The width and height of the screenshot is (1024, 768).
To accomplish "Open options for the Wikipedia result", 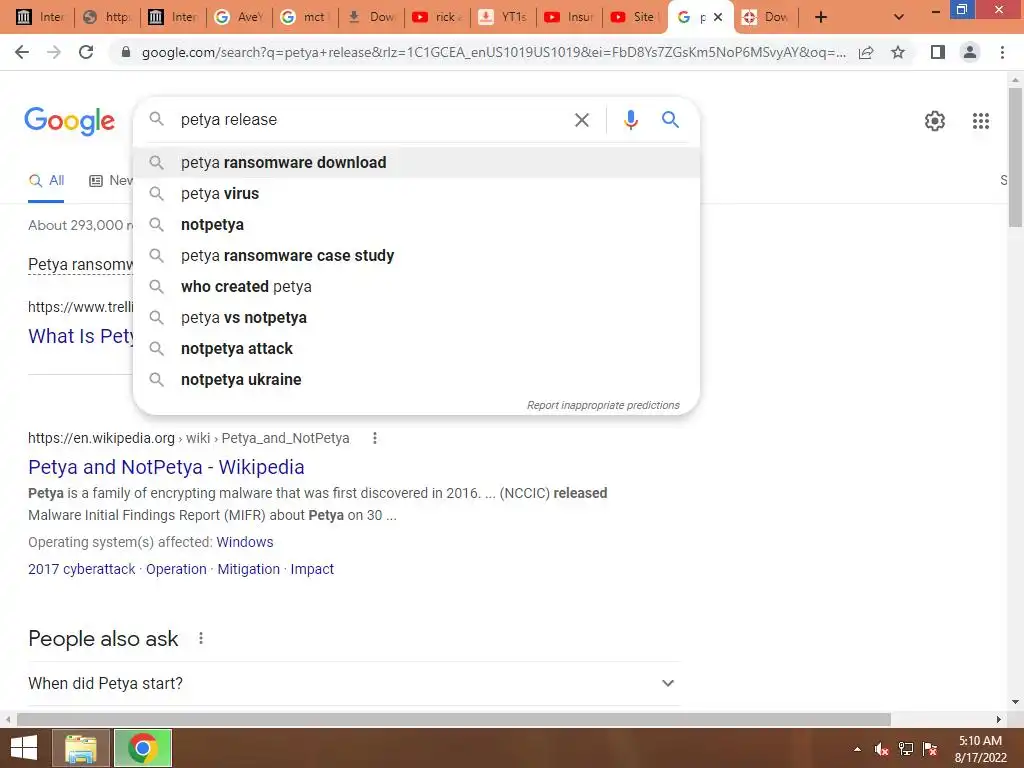I will [374, 438].
